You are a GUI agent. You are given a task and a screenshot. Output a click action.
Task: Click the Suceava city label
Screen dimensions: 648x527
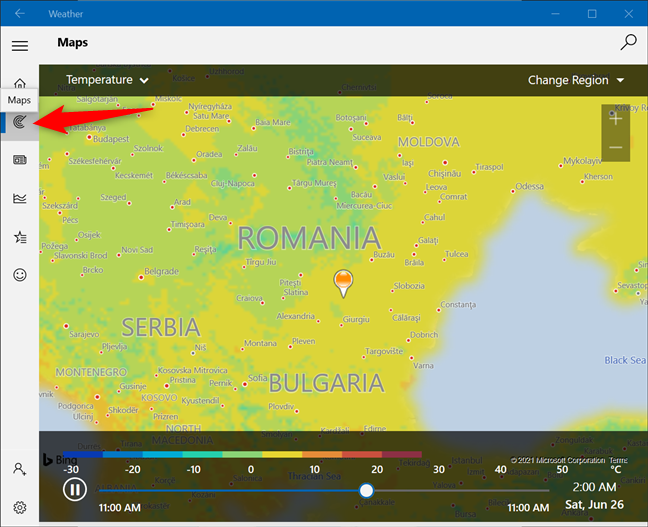(367, 137)
